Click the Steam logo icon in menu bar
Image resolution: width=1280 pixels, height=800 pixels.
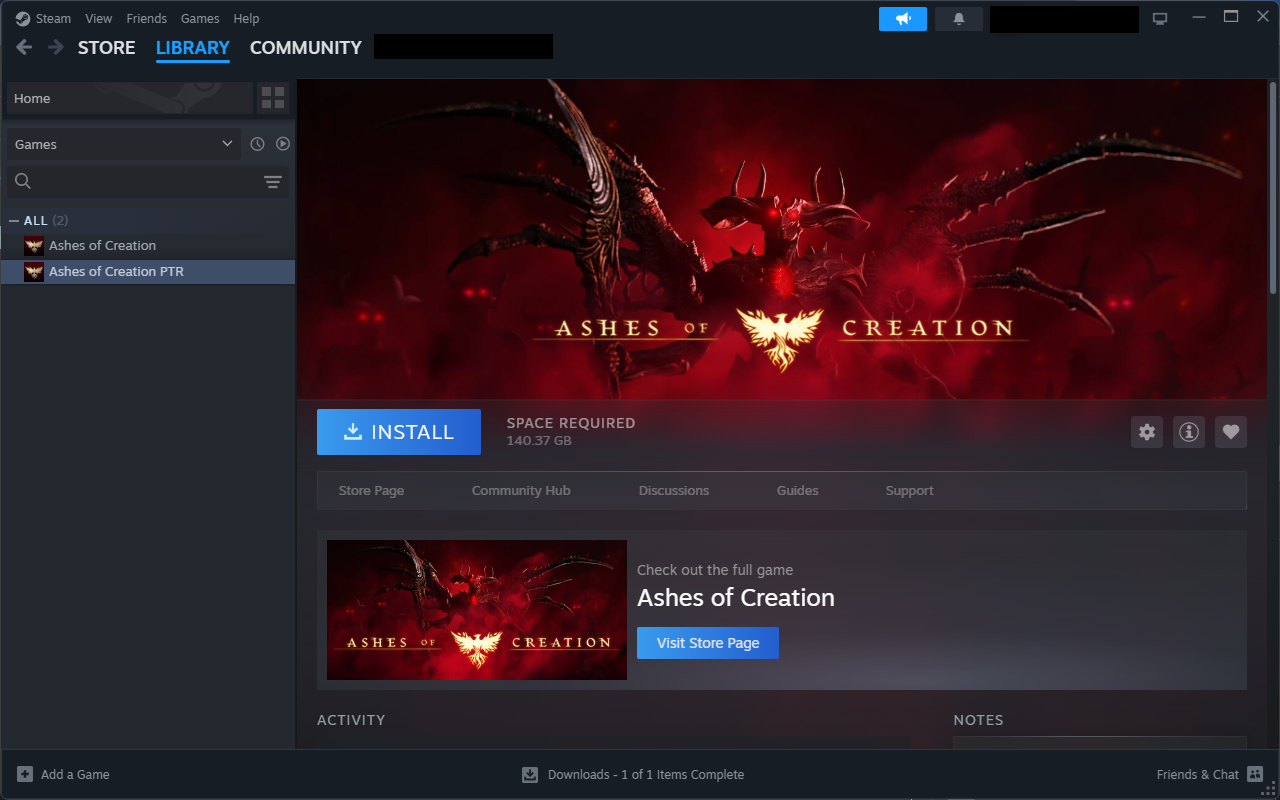[x=23, y=18]
